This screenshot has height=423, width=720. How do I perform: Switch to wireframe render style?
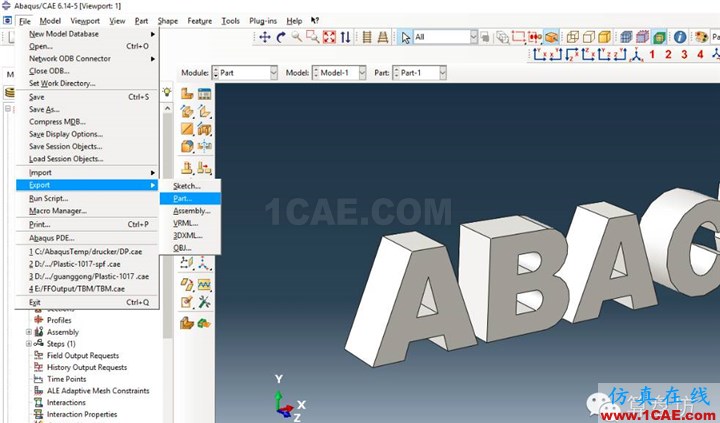[573, 37]
